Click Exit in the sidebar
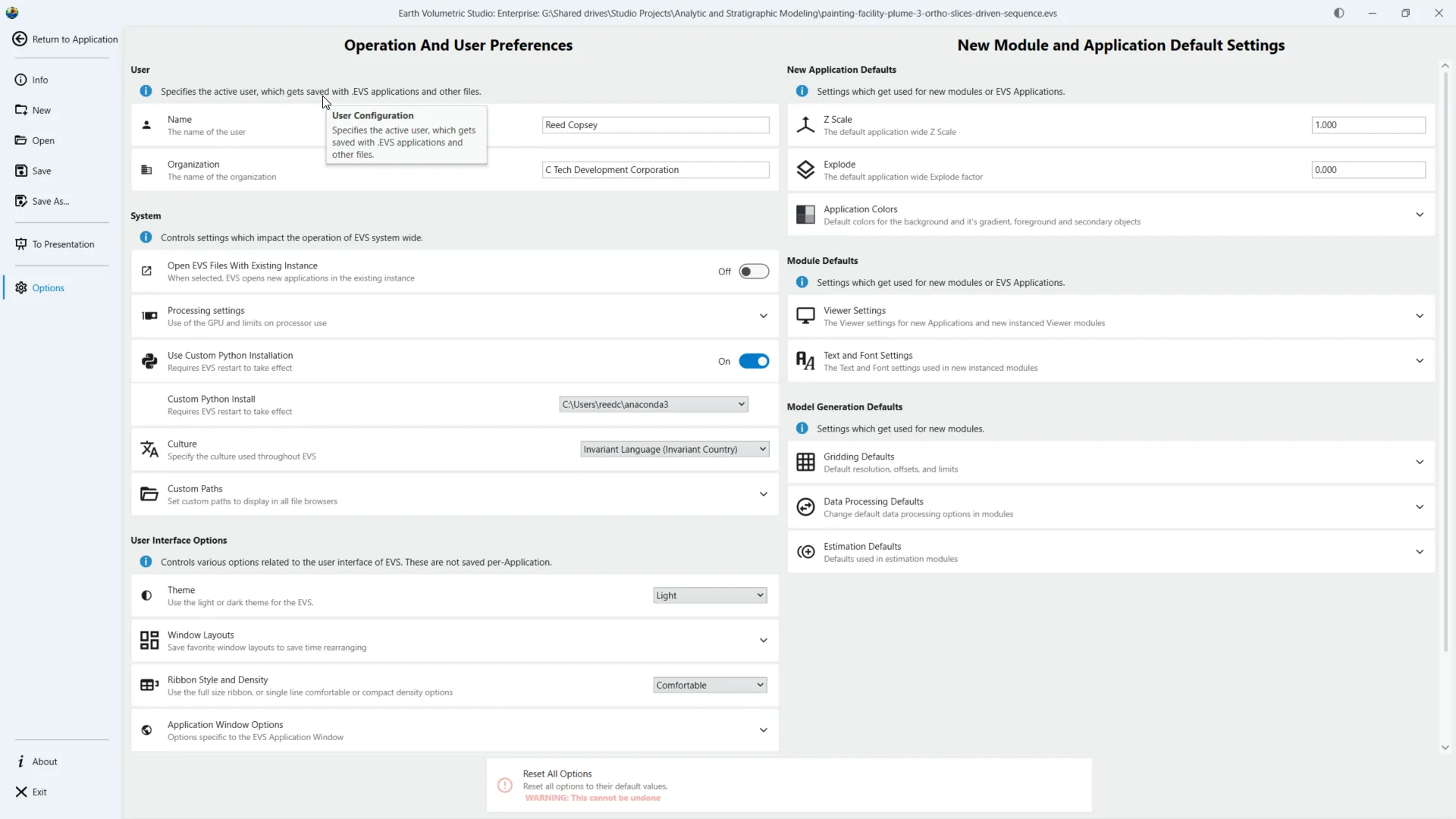Viewport: 1456px width, 819px height. 39,792
